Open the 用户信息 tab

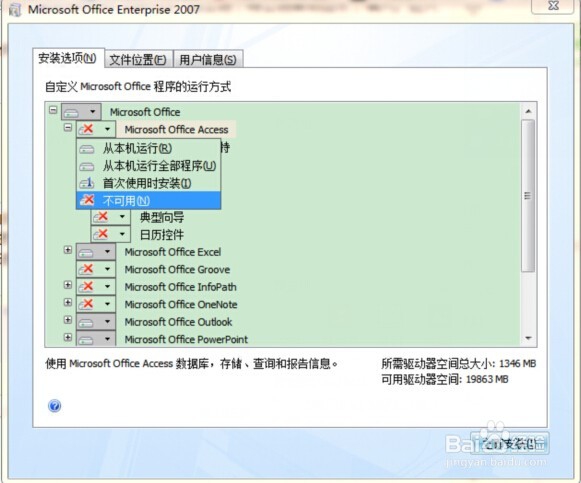[208, 60]
